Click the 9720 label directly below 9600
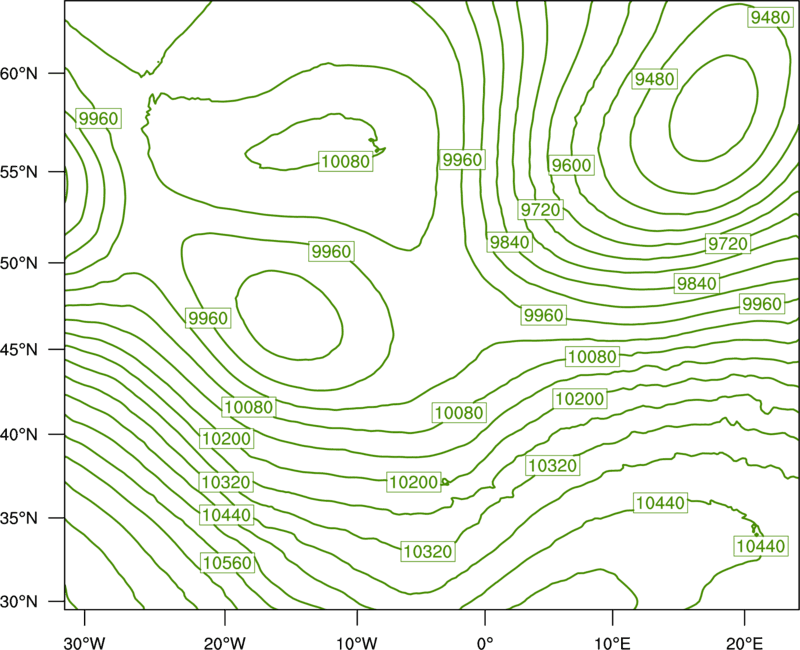Viewport: 800px width, 650px height. coord(540,210)
